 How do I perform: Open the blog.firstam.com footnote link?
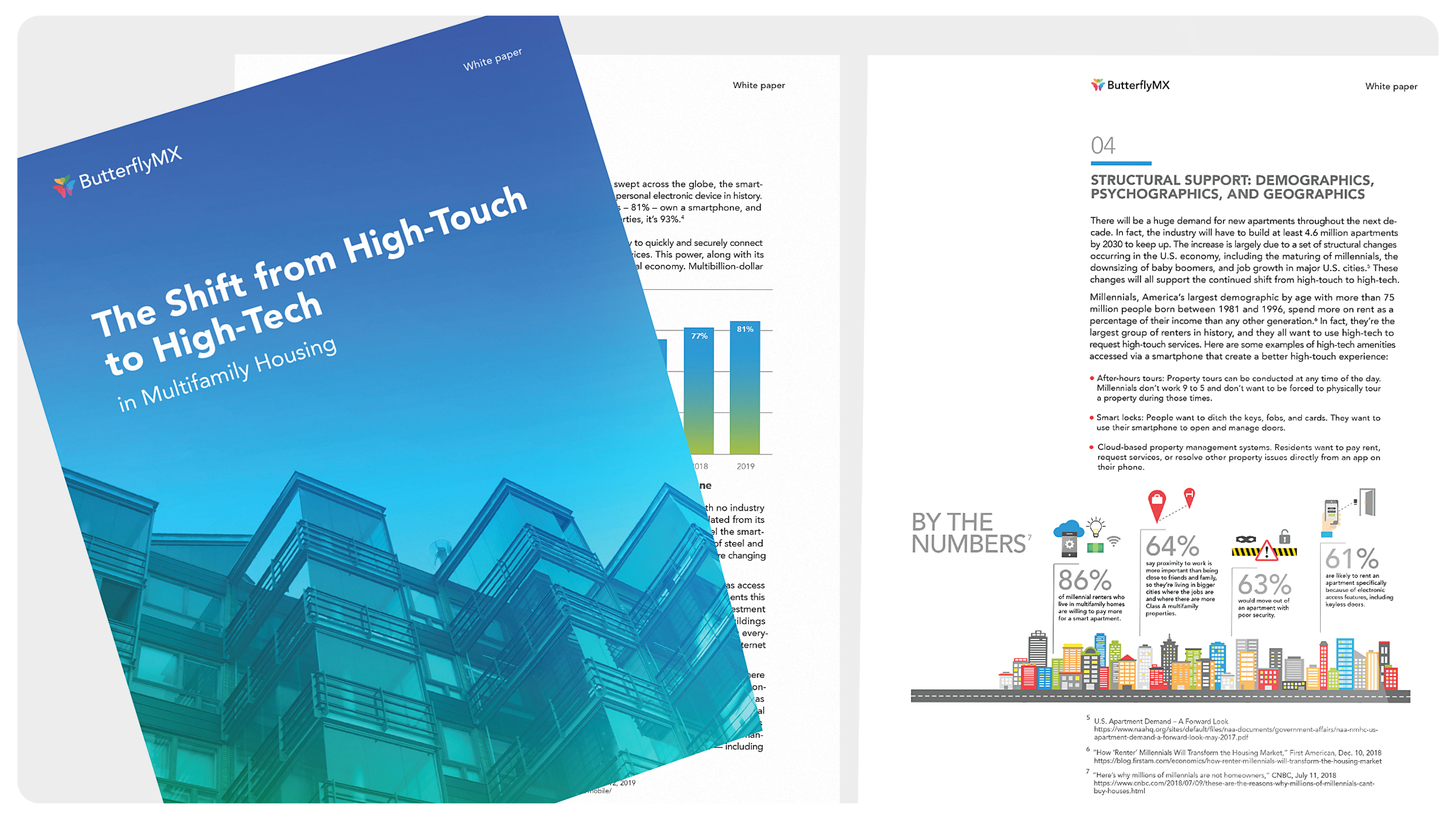[1238, 761]
